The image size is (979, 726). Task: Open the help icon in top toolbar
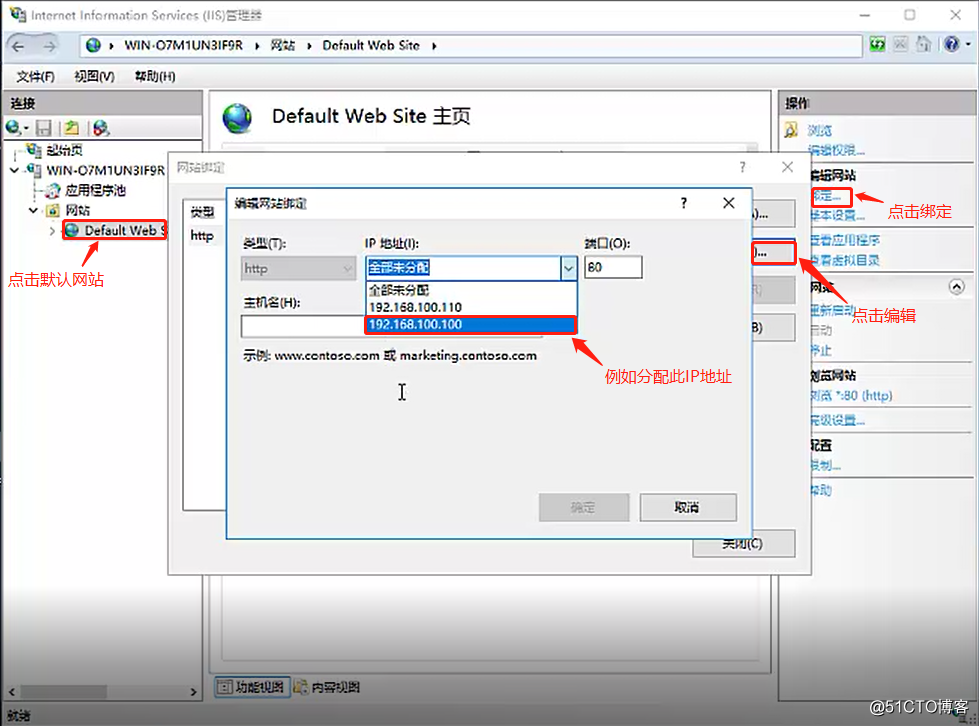(952, 44)
